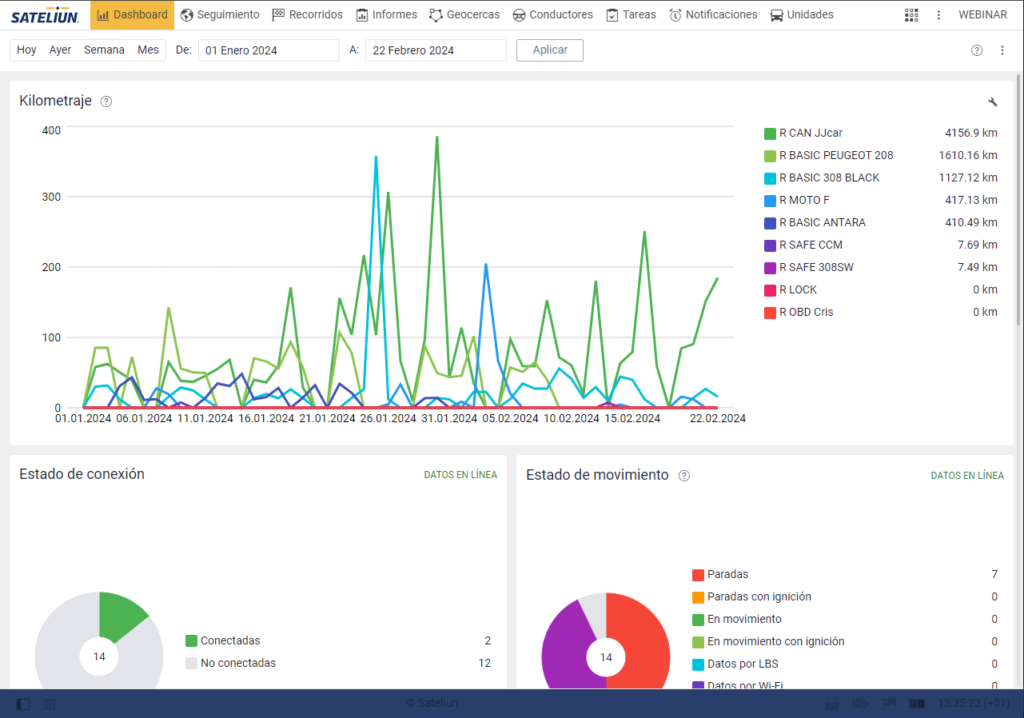Toggle R MOTO F series in legend
This screenshot has width=1024, height=718.
pos(770,200)
